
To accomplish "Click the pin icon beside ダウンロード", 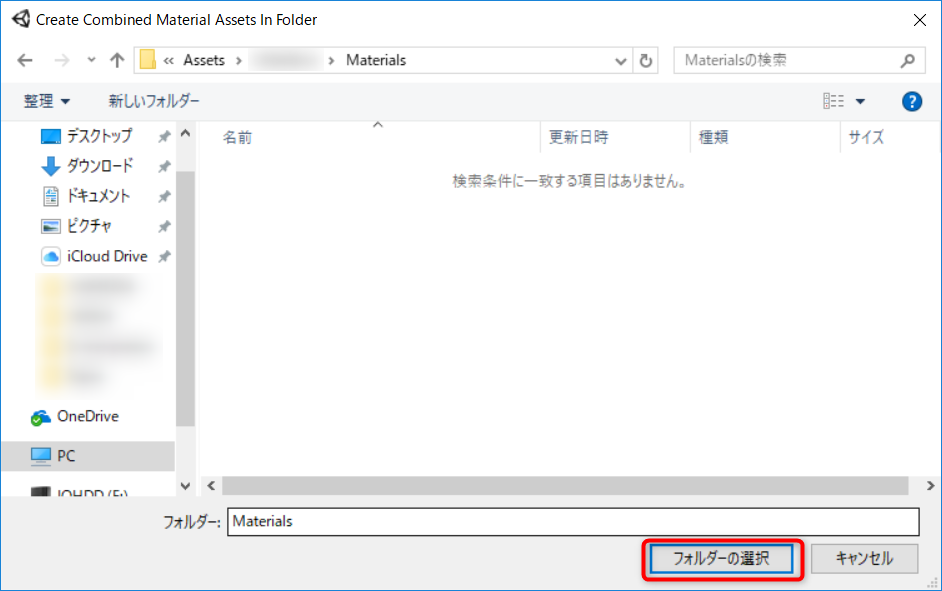I will click(x=164, y=166).
